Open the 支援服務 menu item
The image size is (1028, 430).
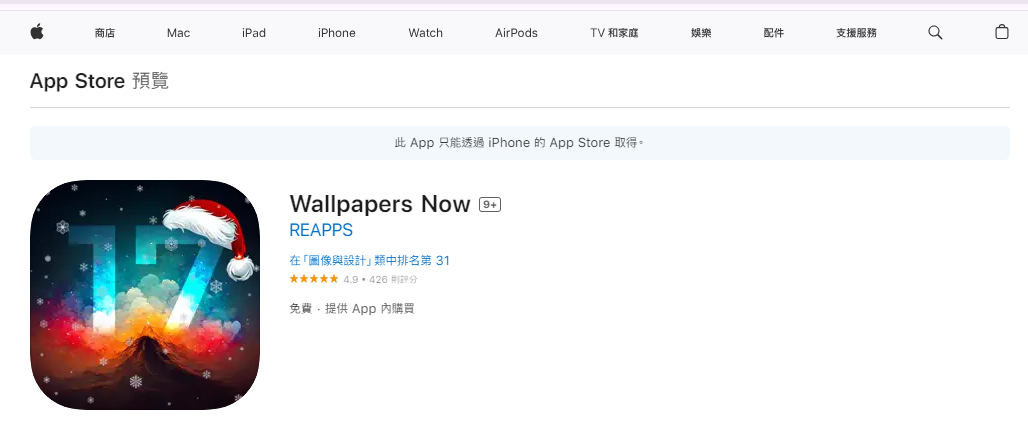[856, 33]
